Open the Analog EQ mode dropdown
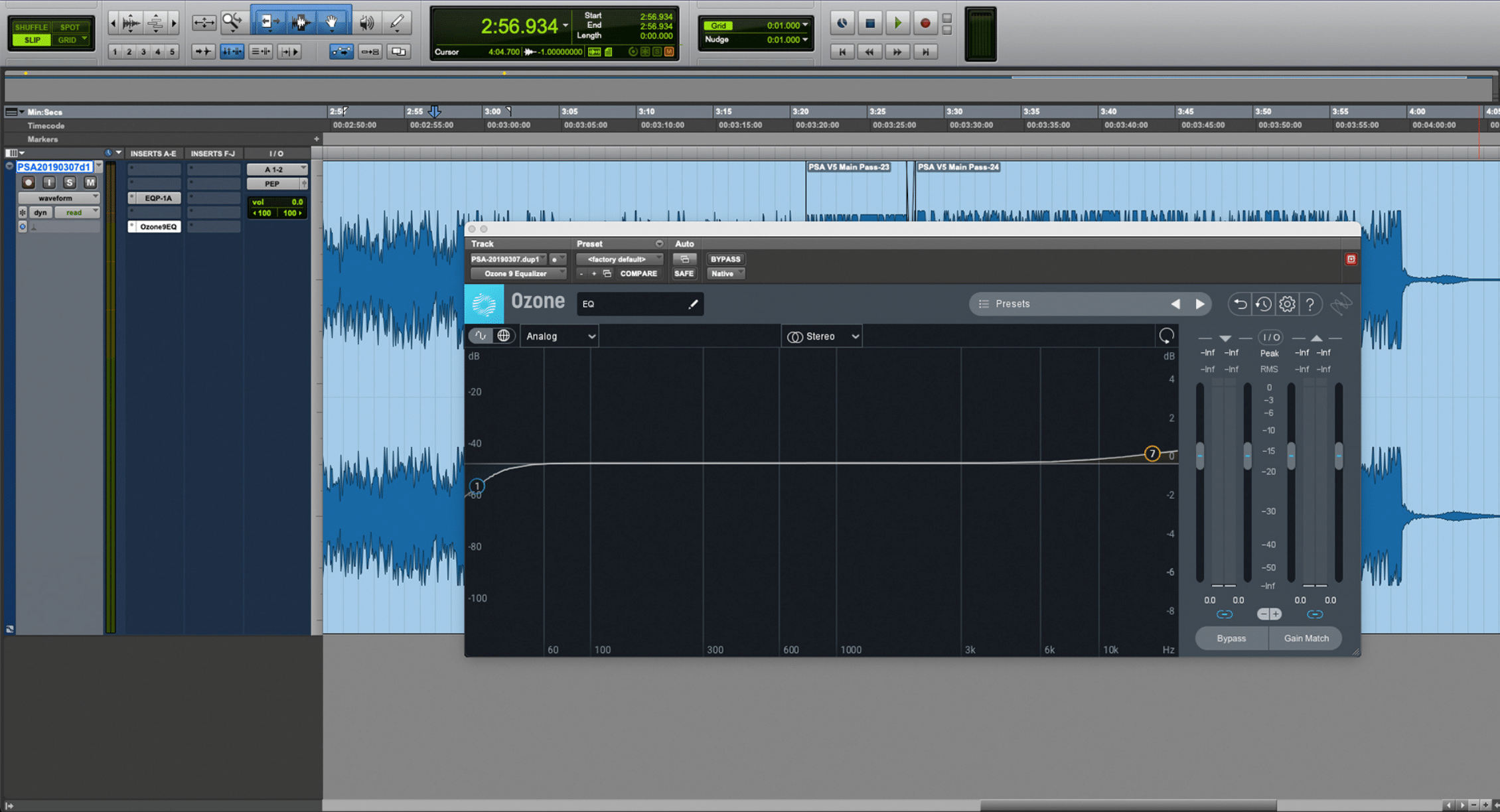The height and width of the screenshot is (812, 1500). coord(560,336)
